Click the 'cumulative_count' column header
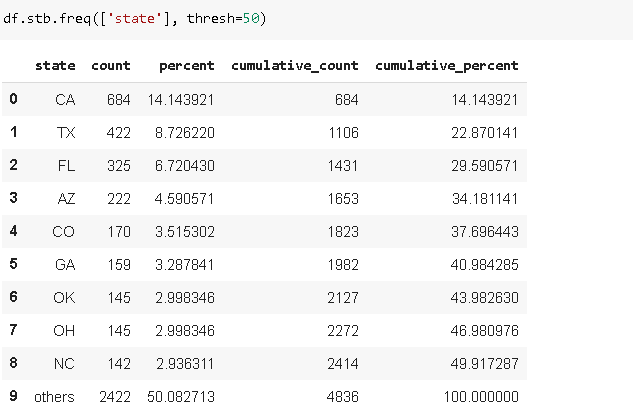The height and width of the screenshot is (418, 633). tap(295, 66)
